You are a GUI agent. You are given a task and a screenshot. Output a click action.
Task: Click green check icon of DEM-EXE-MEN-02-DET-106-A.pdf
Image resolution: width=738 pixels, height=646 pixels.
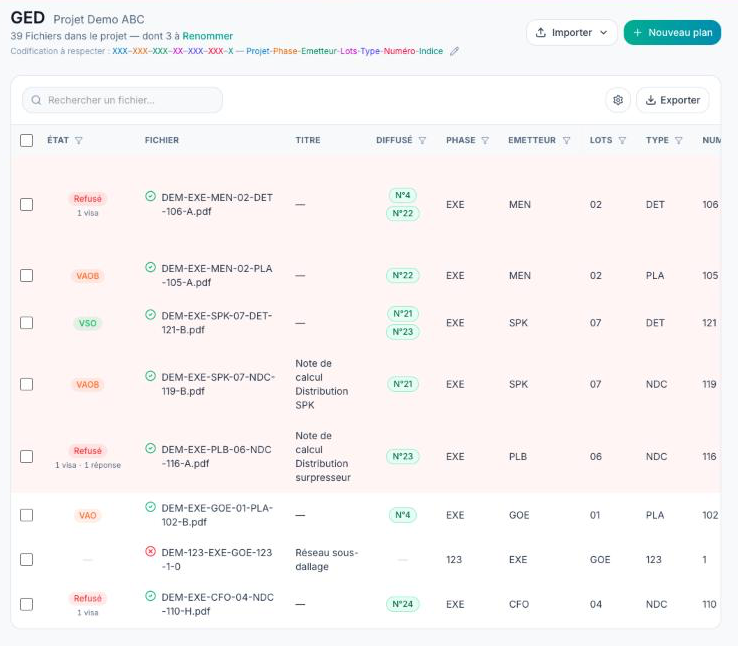[151, 196]
